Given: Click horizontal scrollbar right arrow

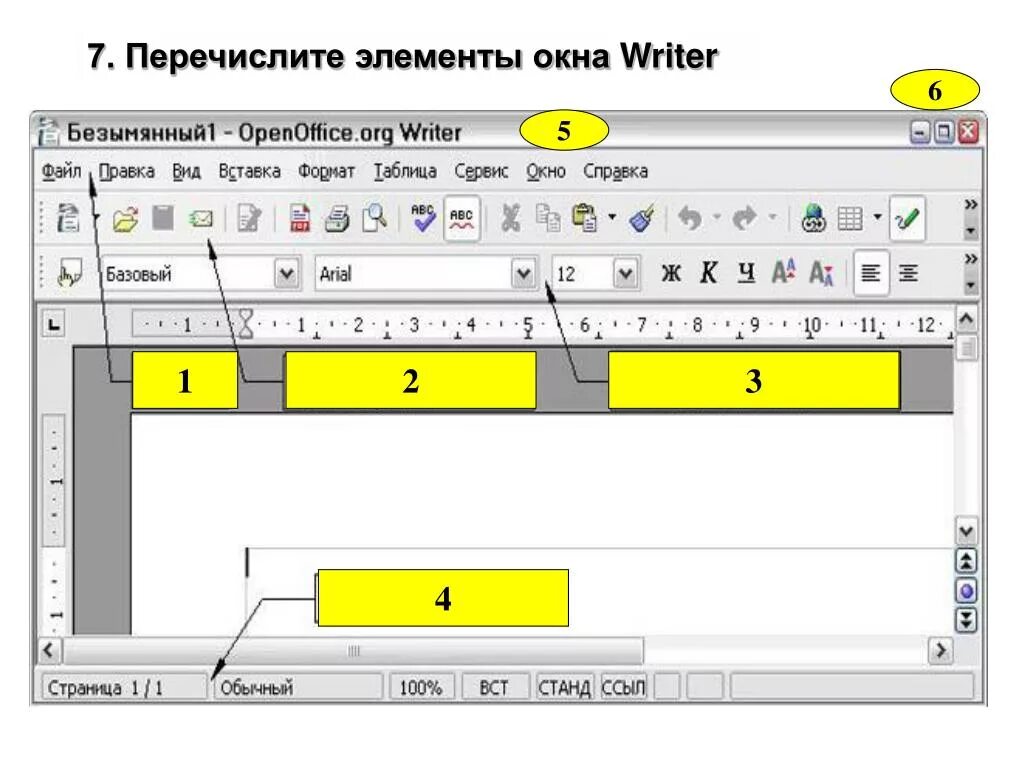Looking at the screenshot, I should [x=940, y=650].
